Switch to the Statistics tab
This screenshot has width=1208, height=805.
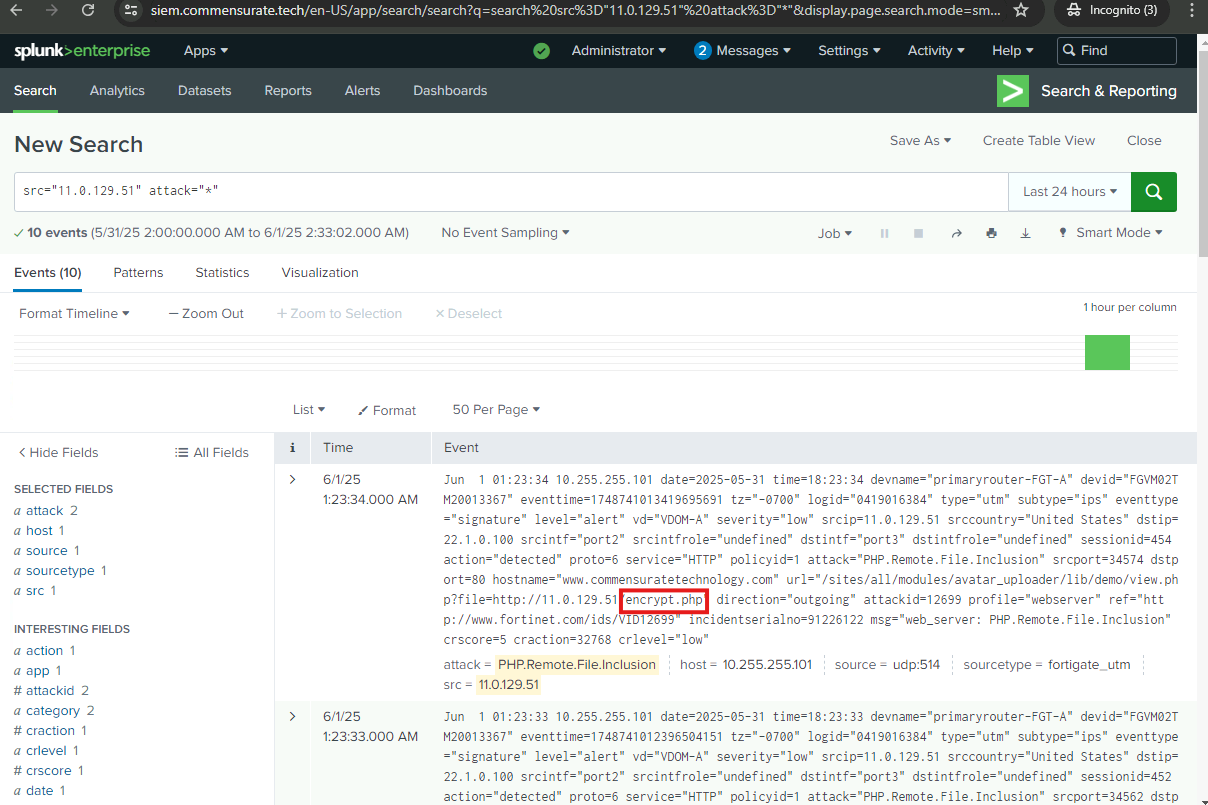[222, 273]
